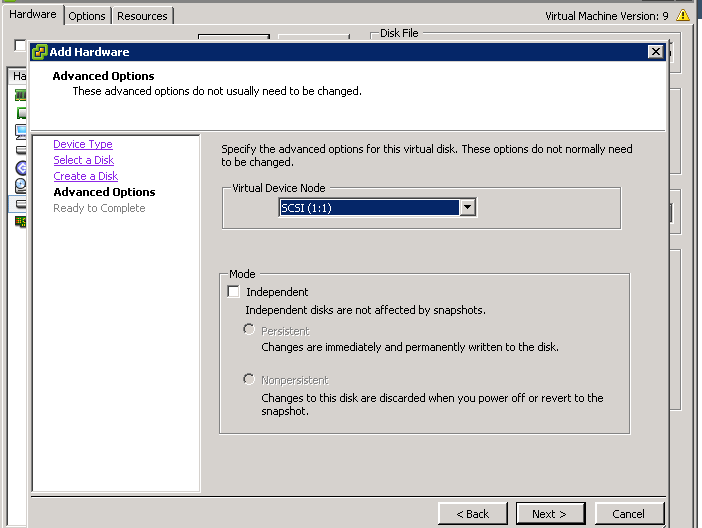Screen dimensions: 702x528
Task: Select the network adapter icon at list bottom
Action: point(21,221)
